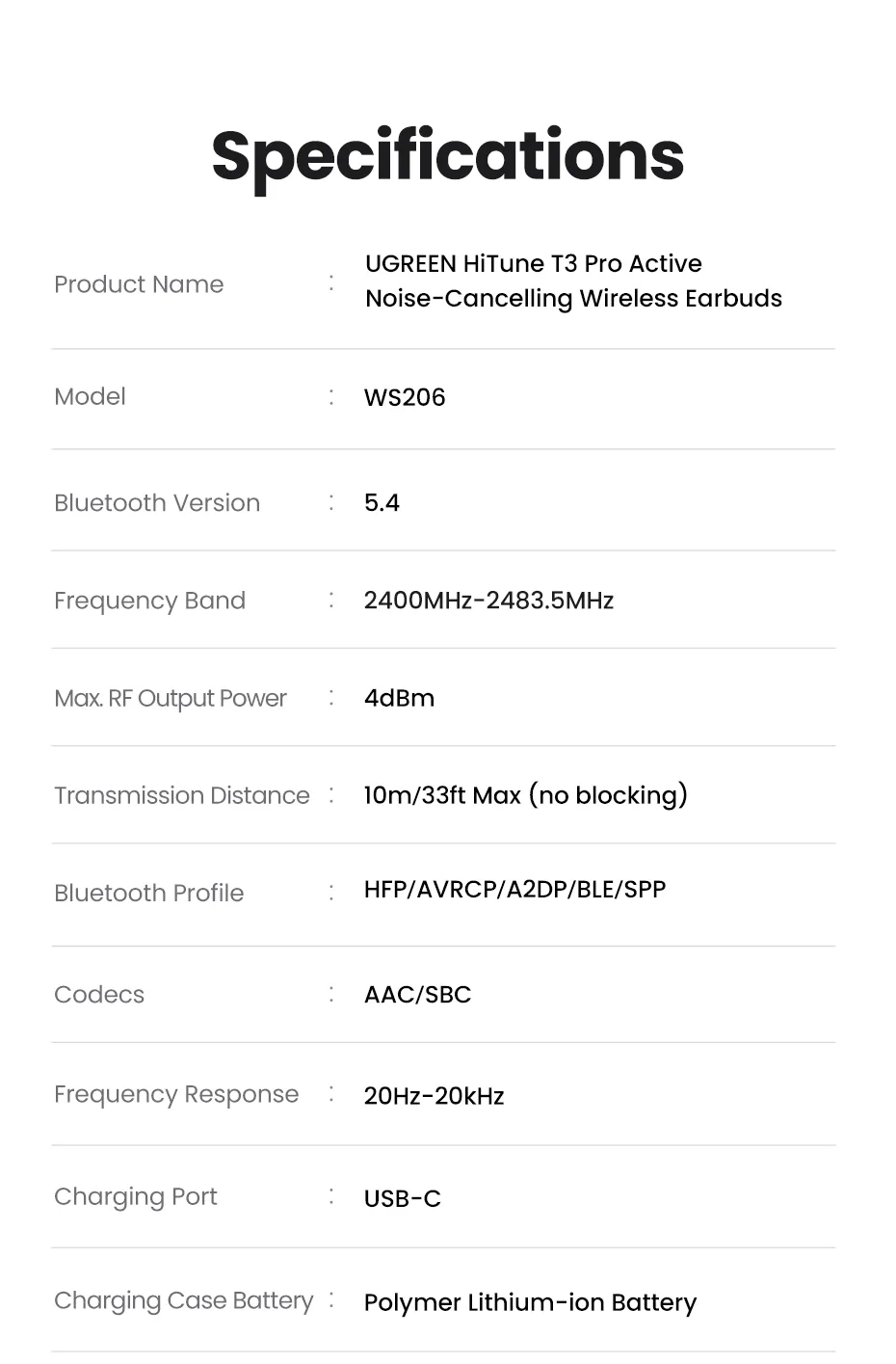Click the Codecs label
Viewport: 896px width, 1364px height.
point(99,994)
